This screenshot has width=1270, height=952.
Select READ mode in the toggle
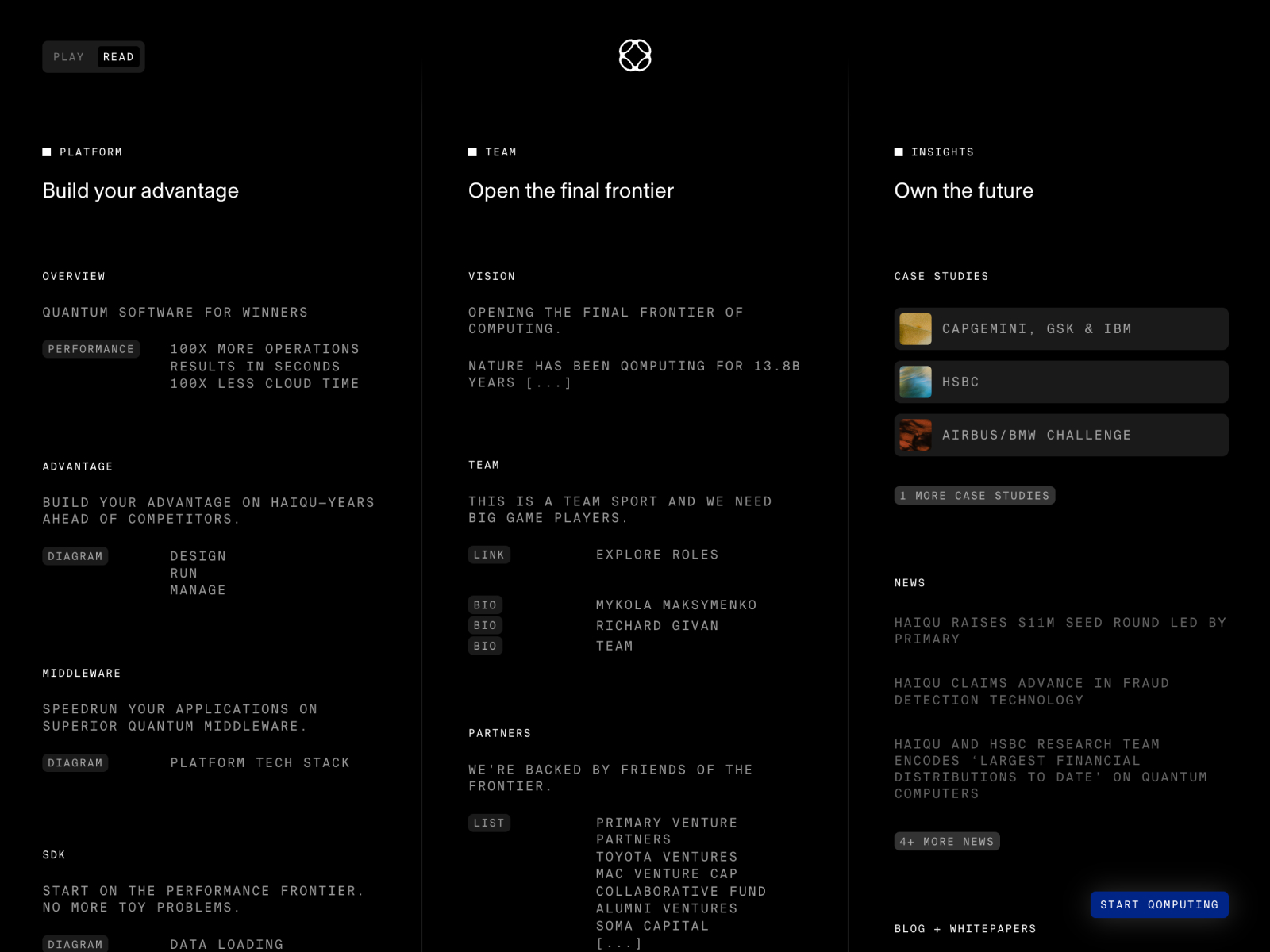coord(118,57)
